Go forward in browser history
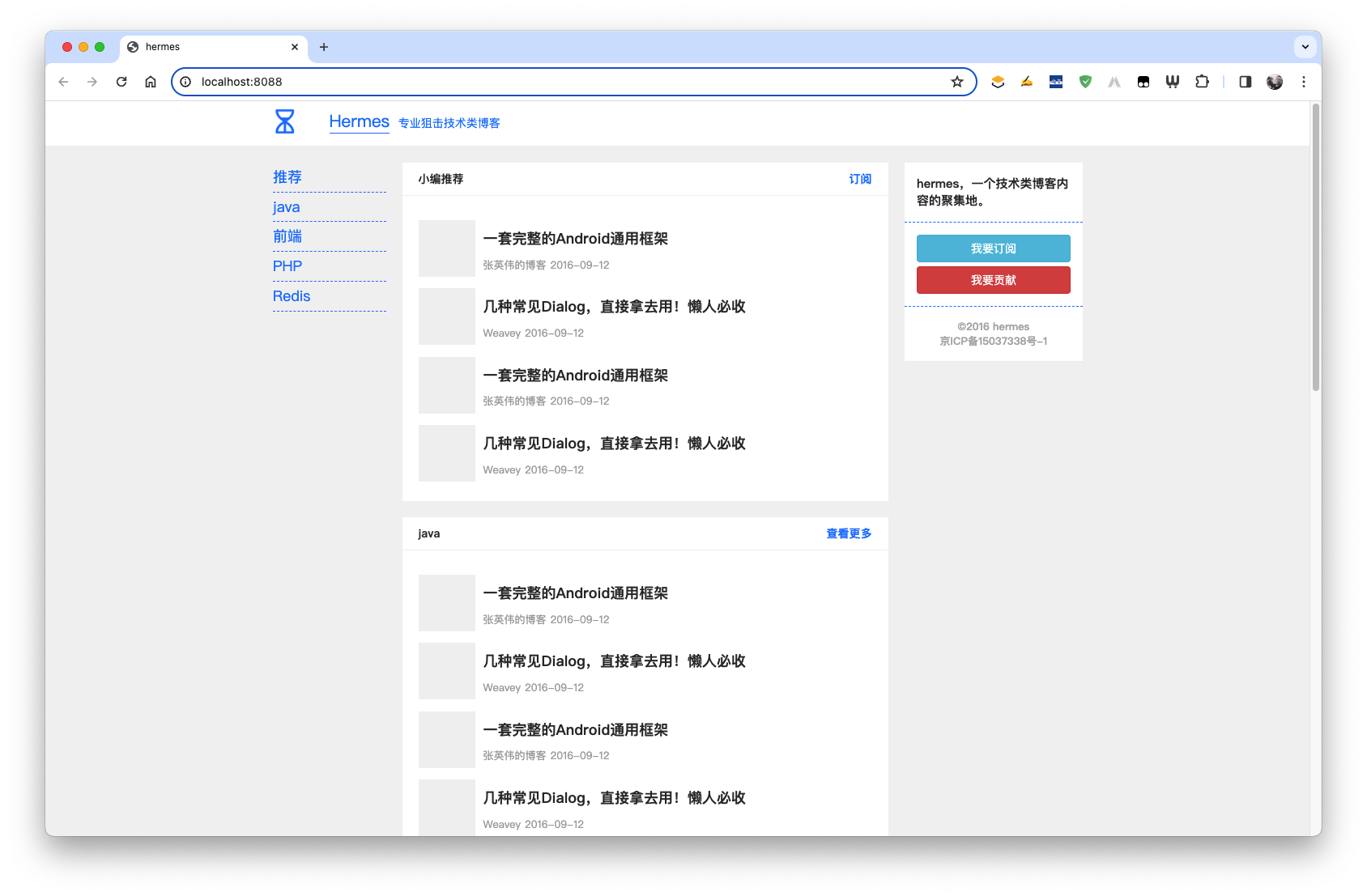 point(92,82)
